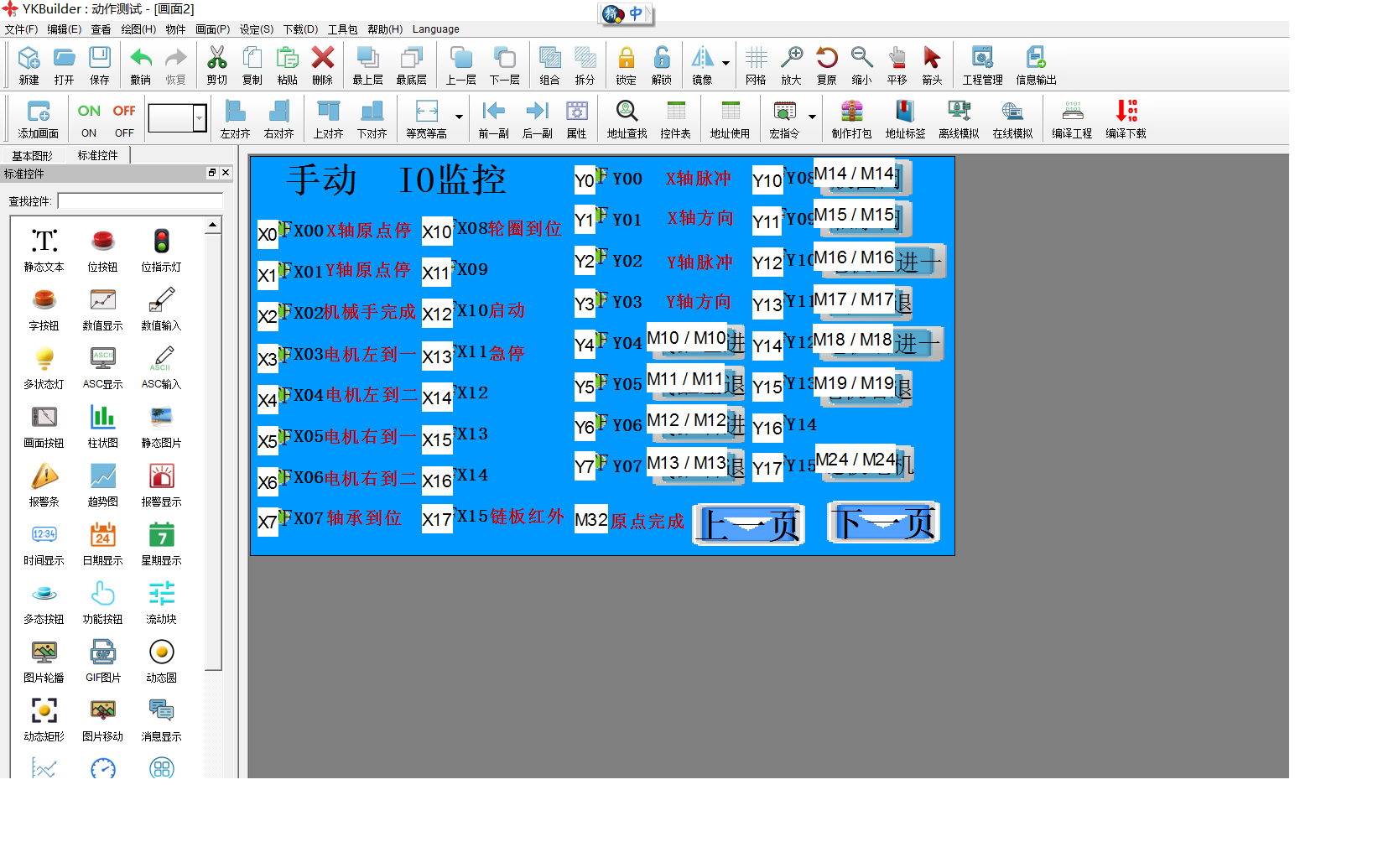
Task: Click 下一页 button on canvas
Action: [884, 522]
